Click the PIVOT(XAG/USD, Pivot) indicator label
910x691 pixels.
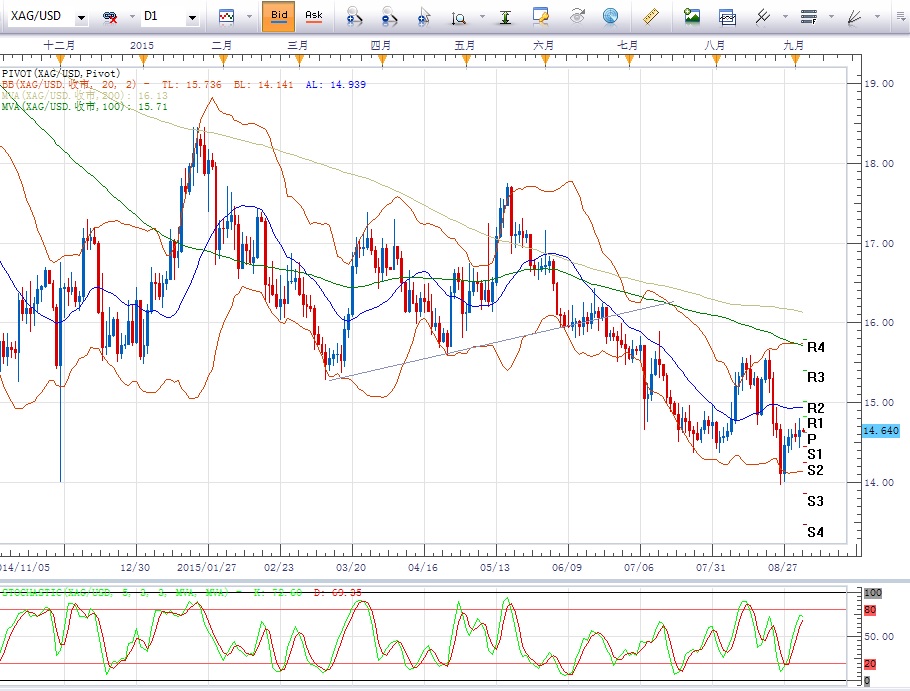point(61,73)
